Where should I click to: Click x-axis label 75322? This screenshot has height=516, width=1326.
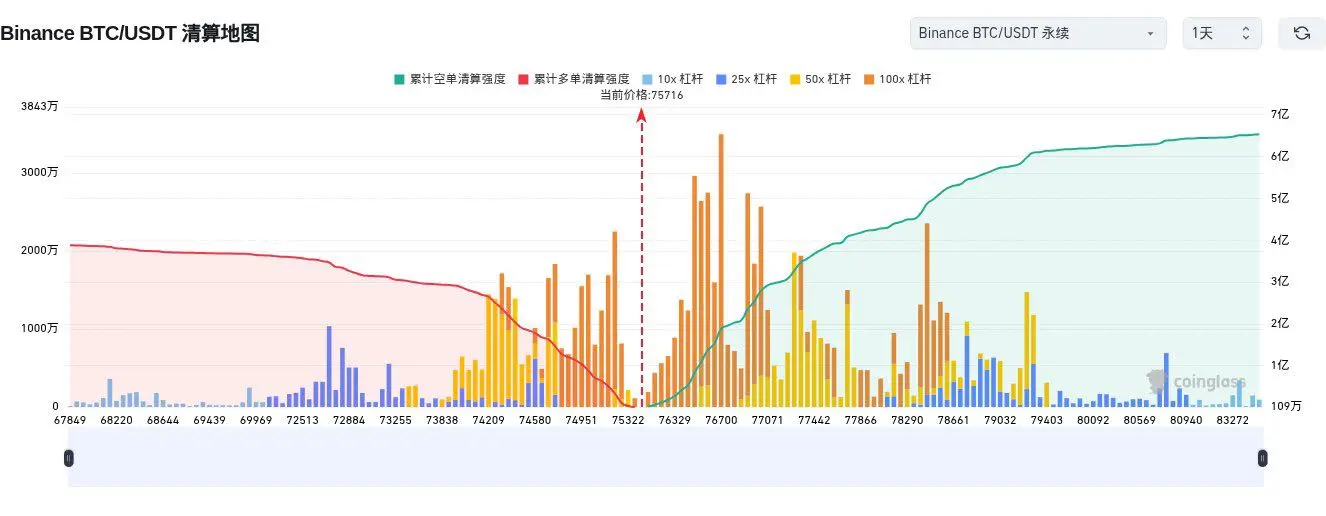(x=628, y=421)
